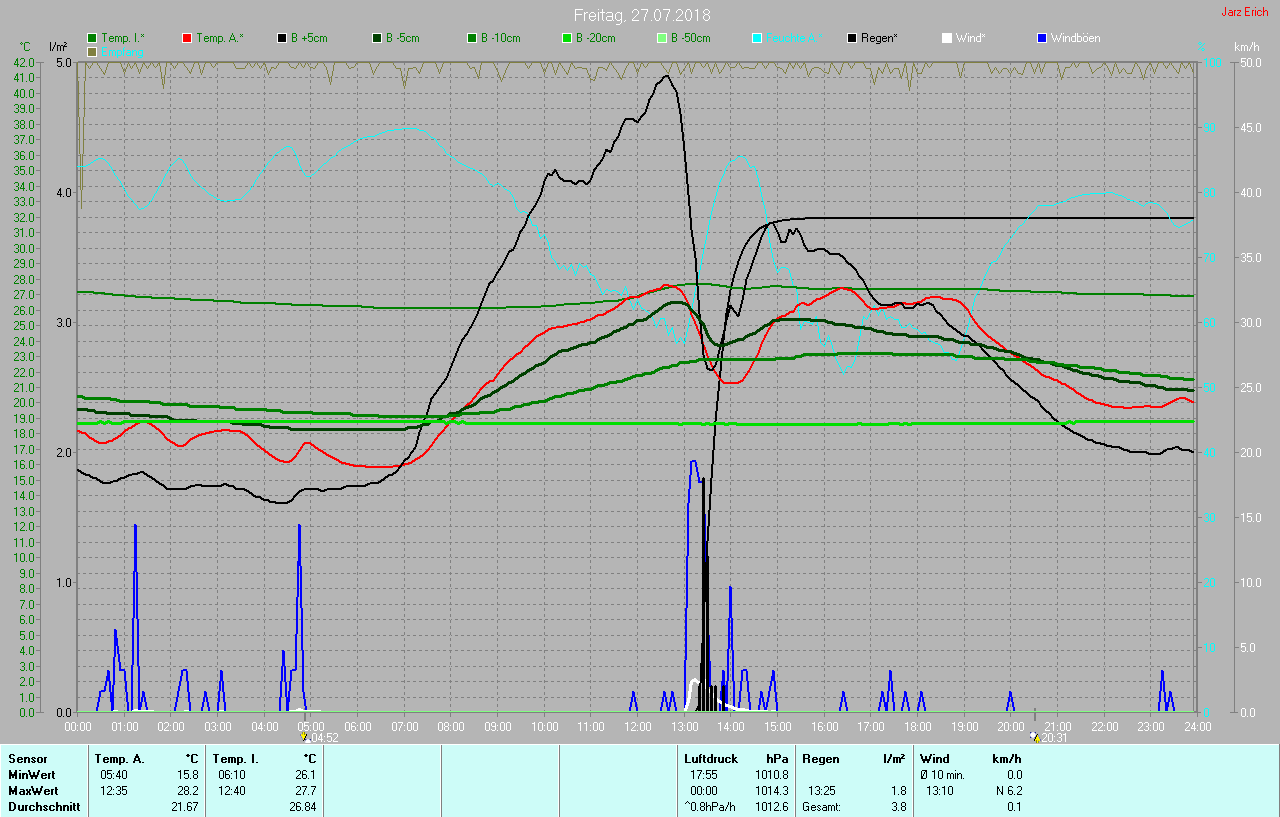Viewport: 1280px width, 817px height.
Task: Click the red Temp. A. legend marker
Action: 187,38
